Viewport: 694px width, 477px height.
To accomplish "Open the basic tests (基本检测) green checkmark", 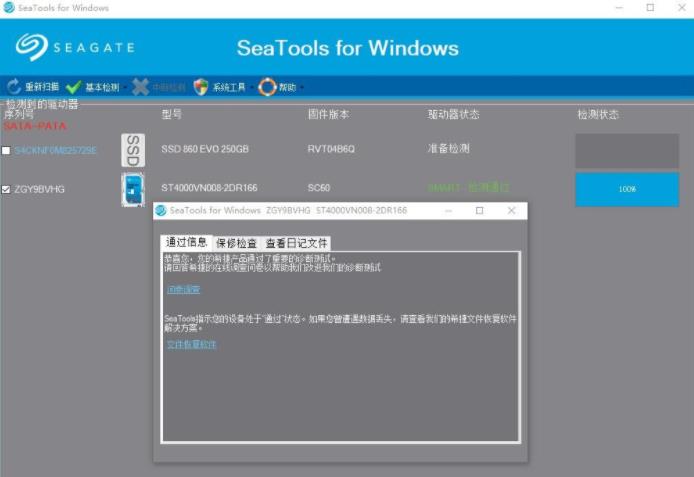I will tap(73, 87).
